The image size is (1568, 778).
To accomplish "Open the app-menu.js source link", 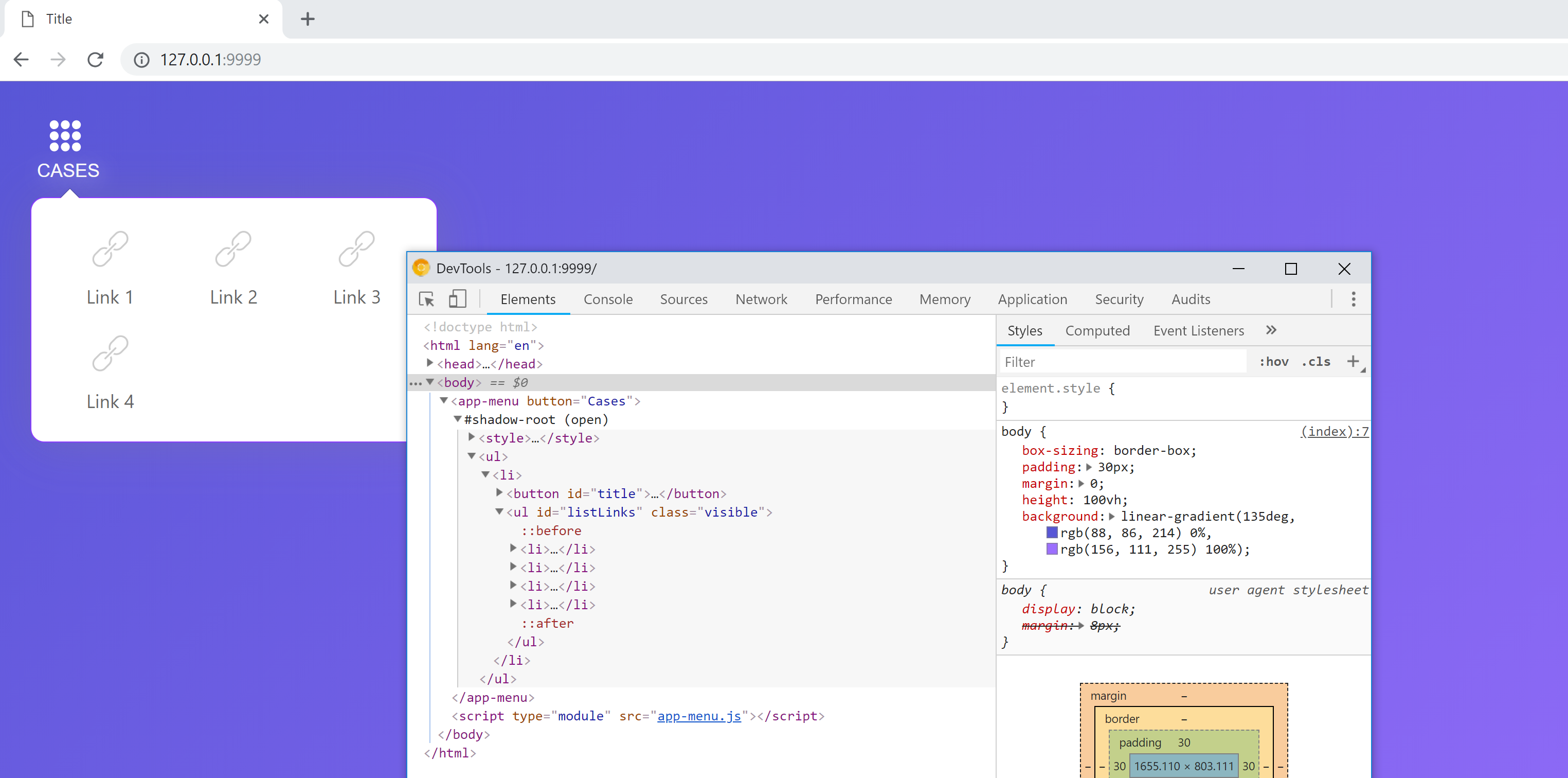I will (x=699, y=716).
